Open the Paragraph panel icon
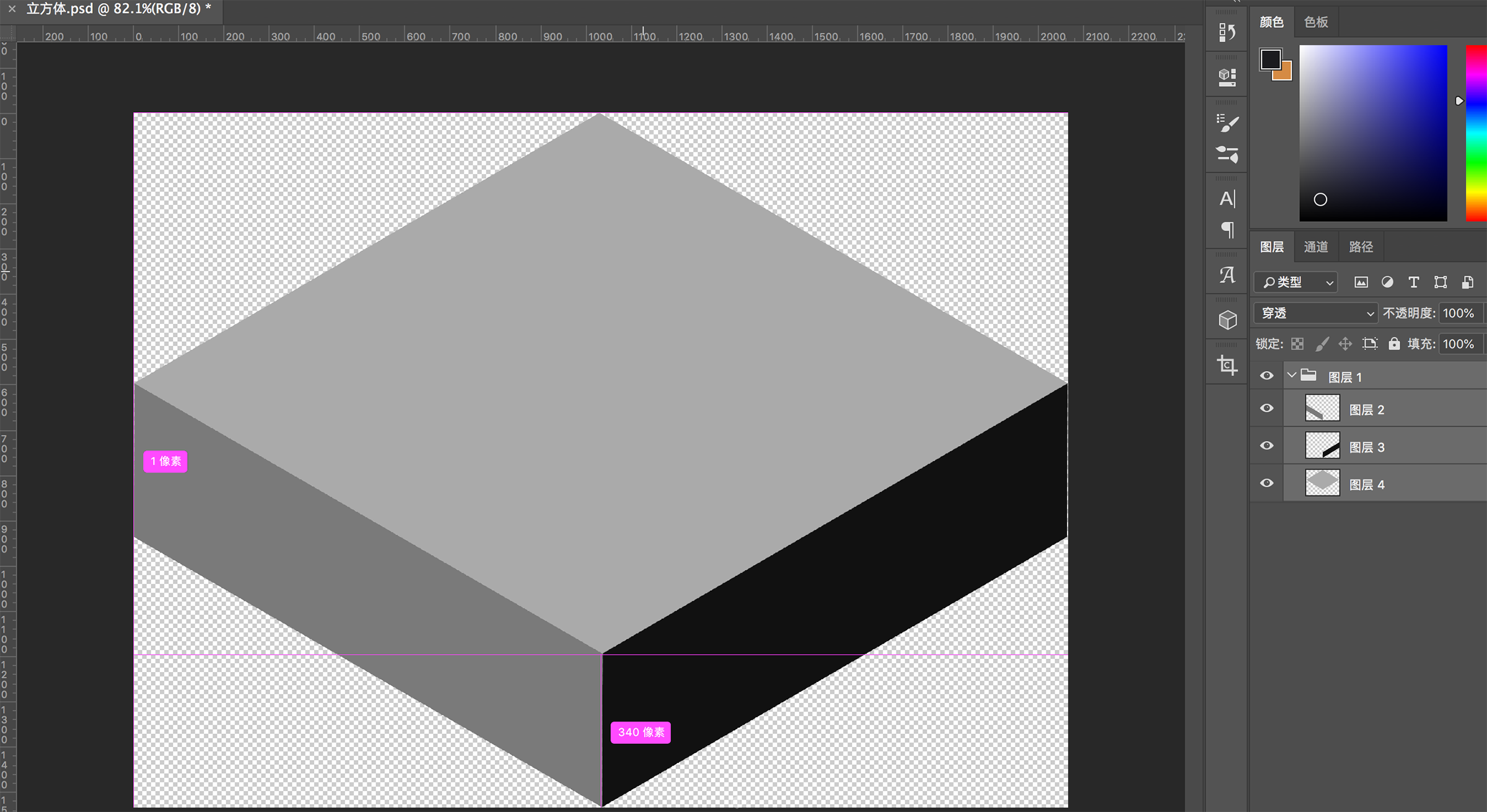 (1227, 230)
